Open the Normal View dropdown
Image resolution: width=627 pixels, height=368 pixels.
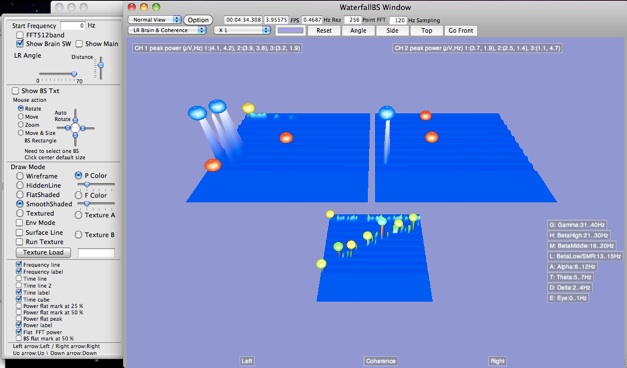pyautogui.click(x=154, y=20)
